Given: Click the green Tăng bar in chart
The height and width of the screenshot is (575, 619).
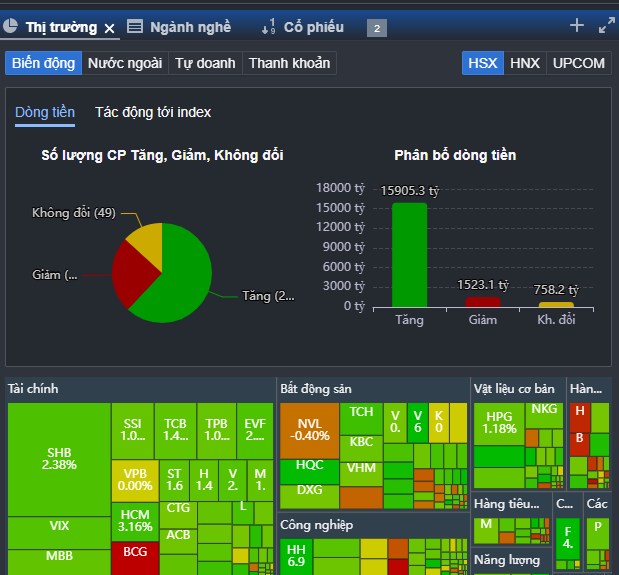Looking at the screenshot, I should click(x=409, y=255).
